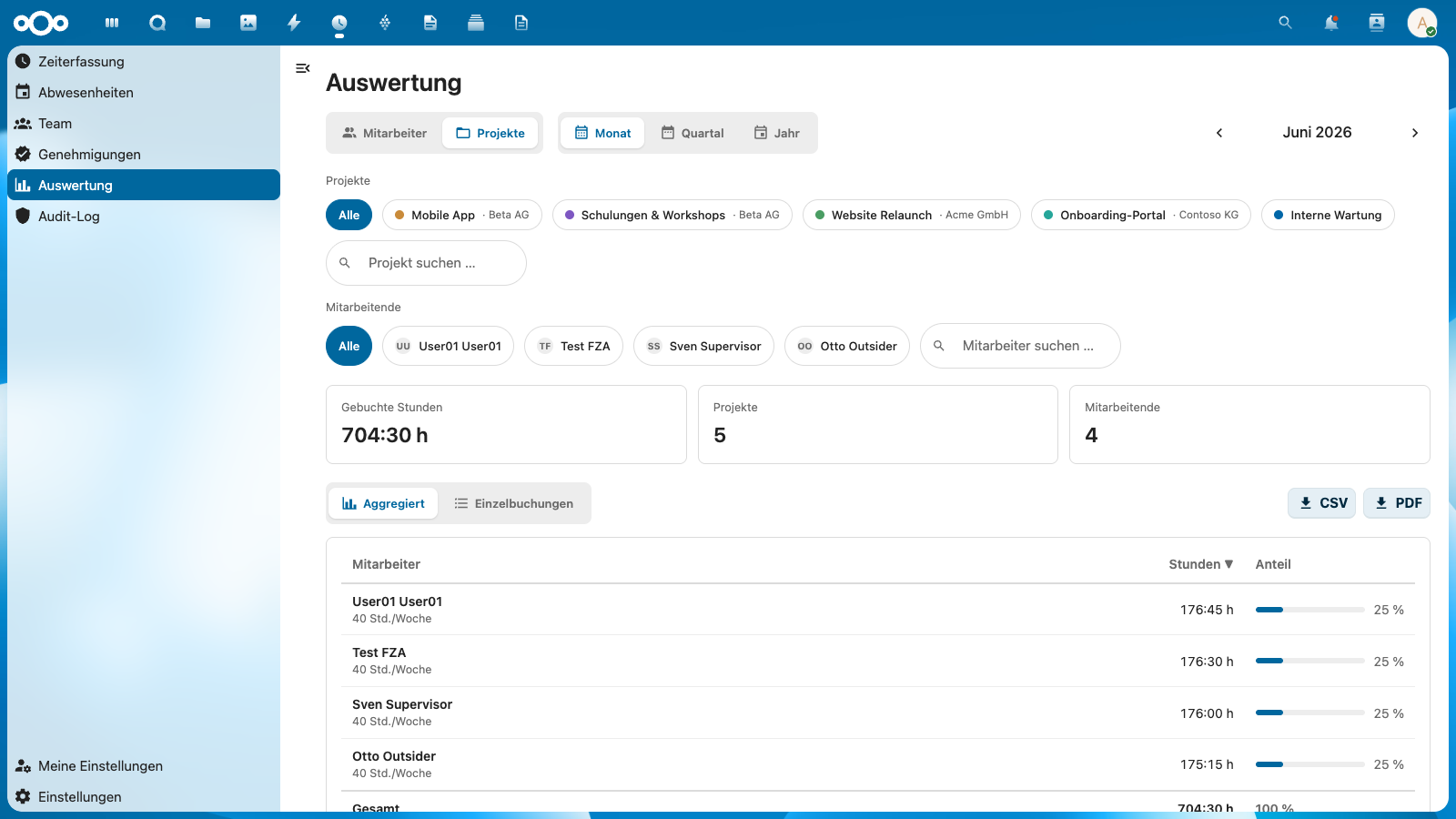This screenshot has height=819, width=1456.
Task: Select Monat period
Action: [602, 133]
